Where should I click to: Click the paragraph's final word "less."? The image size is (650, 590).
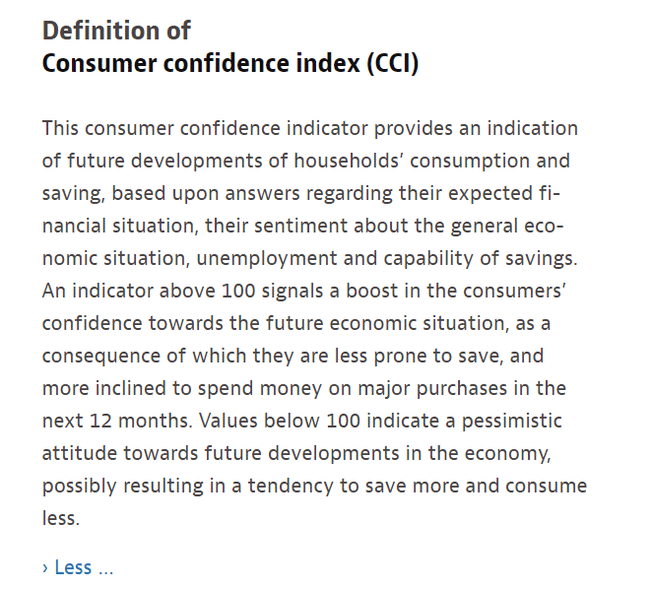[60, 518]
